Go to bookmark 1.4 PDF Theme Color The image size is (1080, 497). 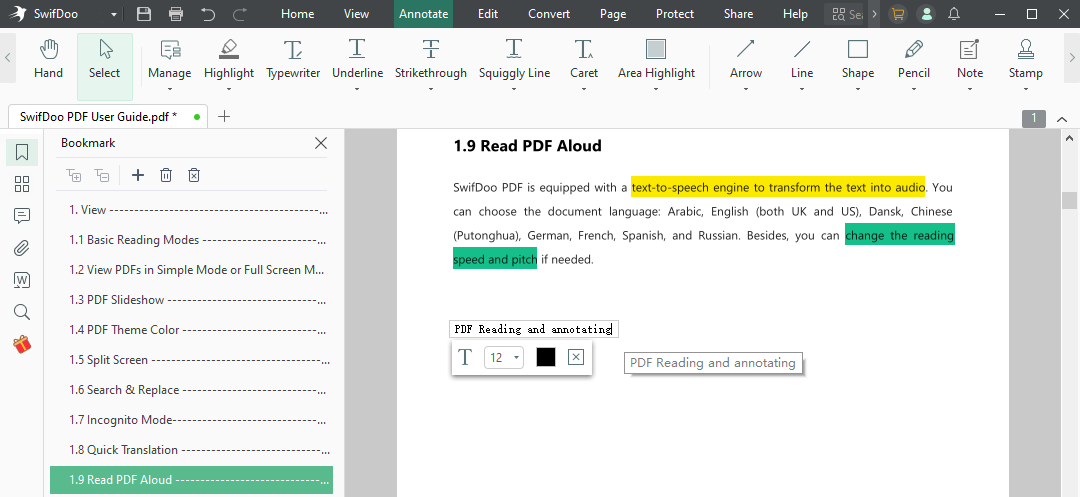[191, 330]
